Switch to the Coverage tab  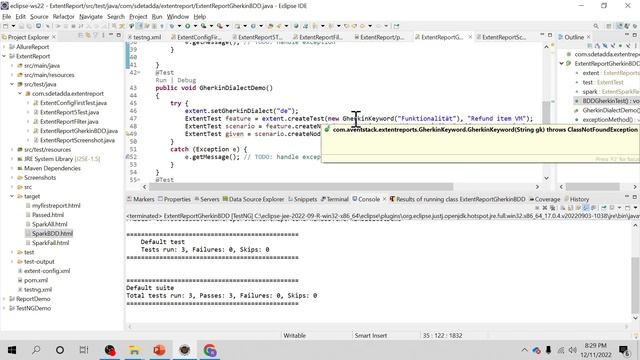pos(545,199)
